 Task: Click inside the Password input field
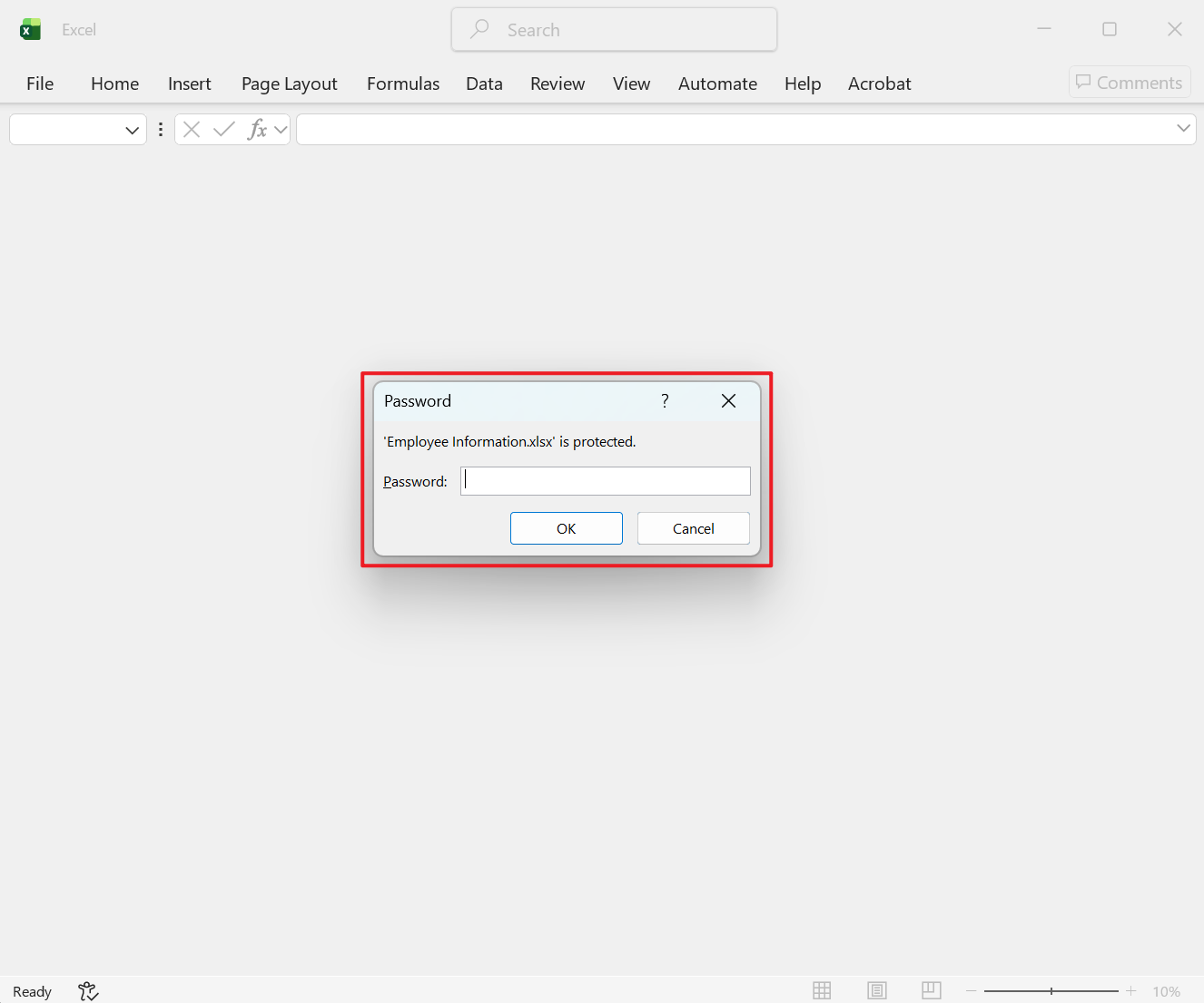[x=605, y=480]
